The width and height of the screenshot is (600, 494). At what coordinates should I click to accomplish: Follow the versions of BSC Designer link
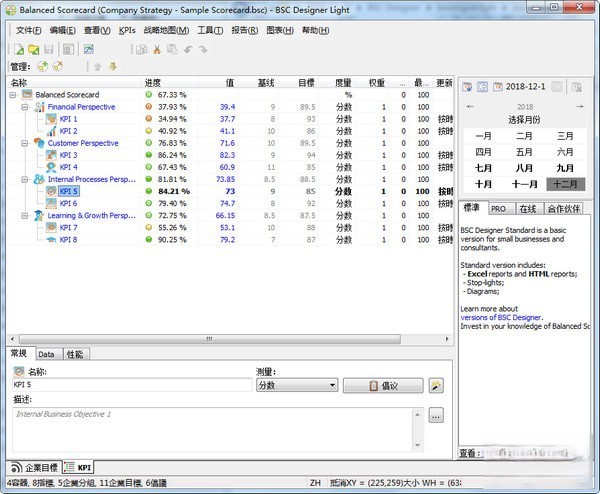pyautogui.click(x=501, y=317)
